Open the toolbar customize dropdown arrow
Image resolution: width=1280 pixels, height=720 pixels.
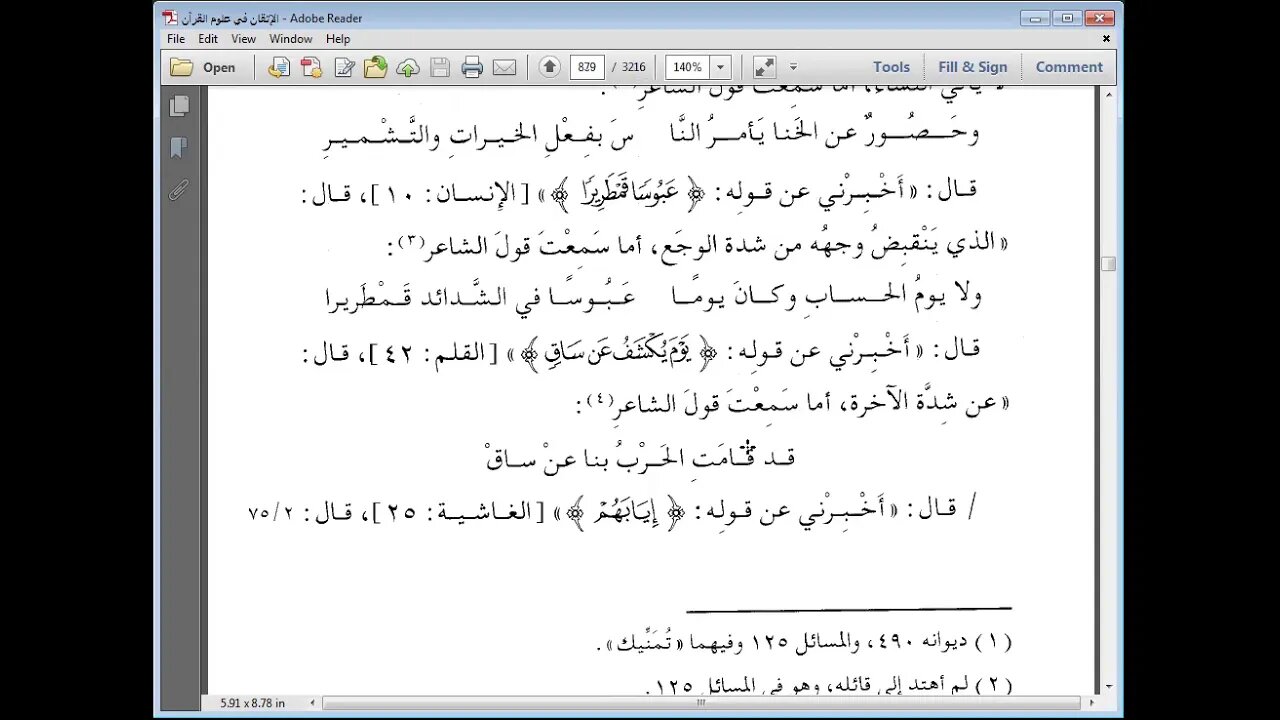click(x=793, y=67)
